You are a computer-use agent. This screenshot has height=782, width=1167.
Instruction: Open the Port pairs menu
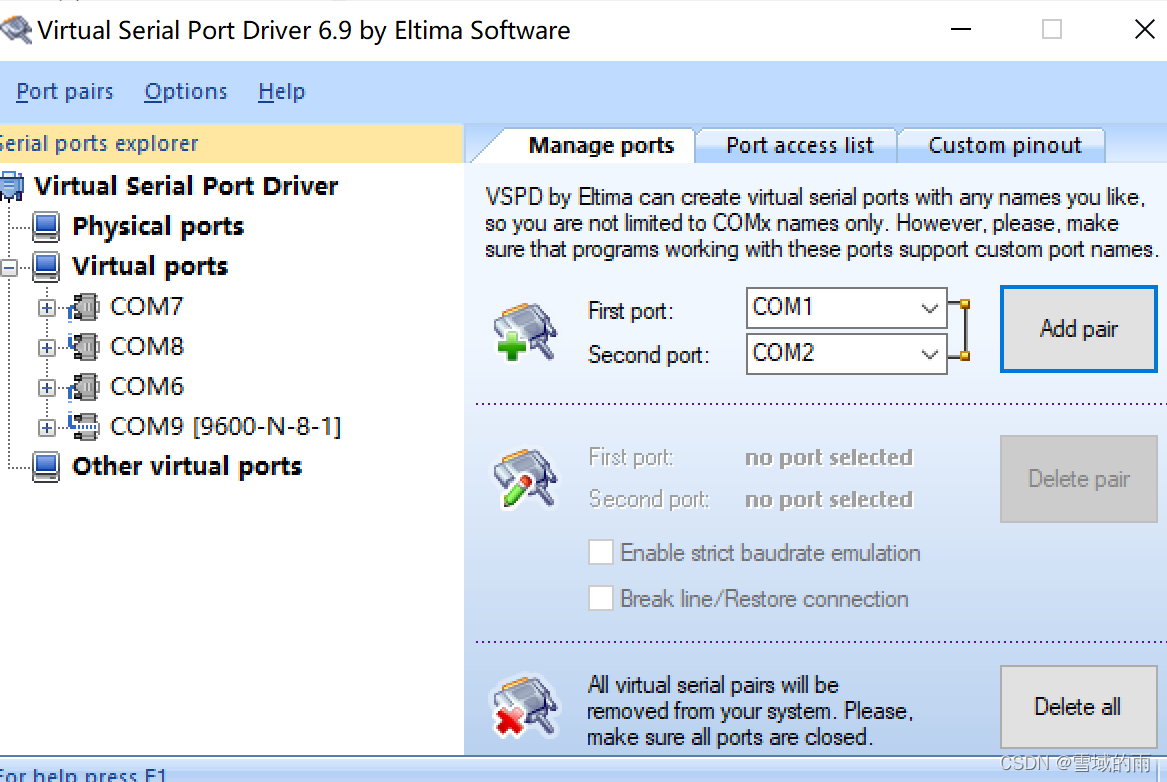65,92
